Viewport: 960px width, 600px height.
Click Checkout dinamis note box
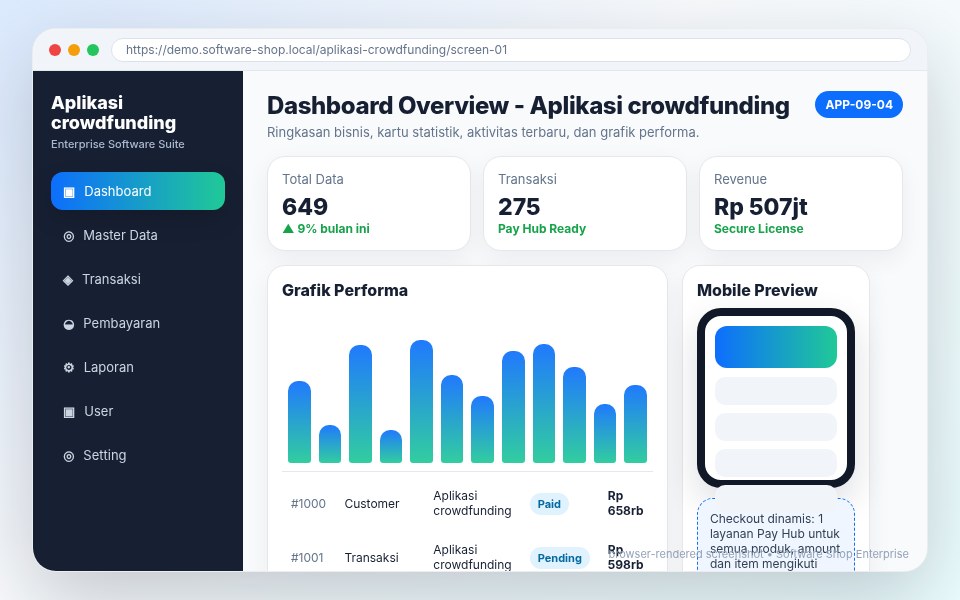776,534
